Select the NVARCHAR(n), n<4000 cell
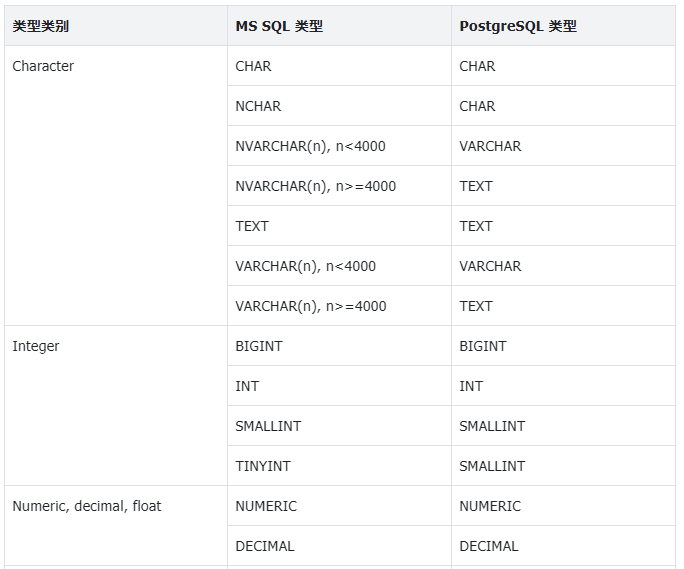This screenshot has width=684, height=569. tap(310, 146)
